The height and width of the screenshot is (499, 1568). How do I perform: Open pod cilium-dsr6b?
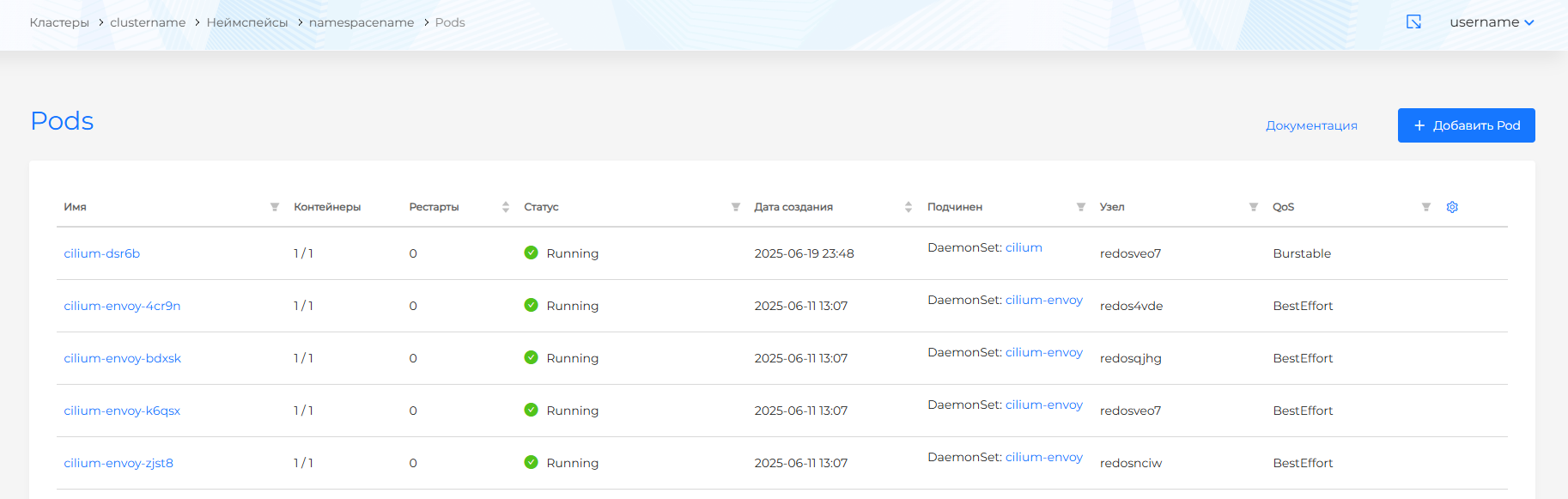pos(101,253)
